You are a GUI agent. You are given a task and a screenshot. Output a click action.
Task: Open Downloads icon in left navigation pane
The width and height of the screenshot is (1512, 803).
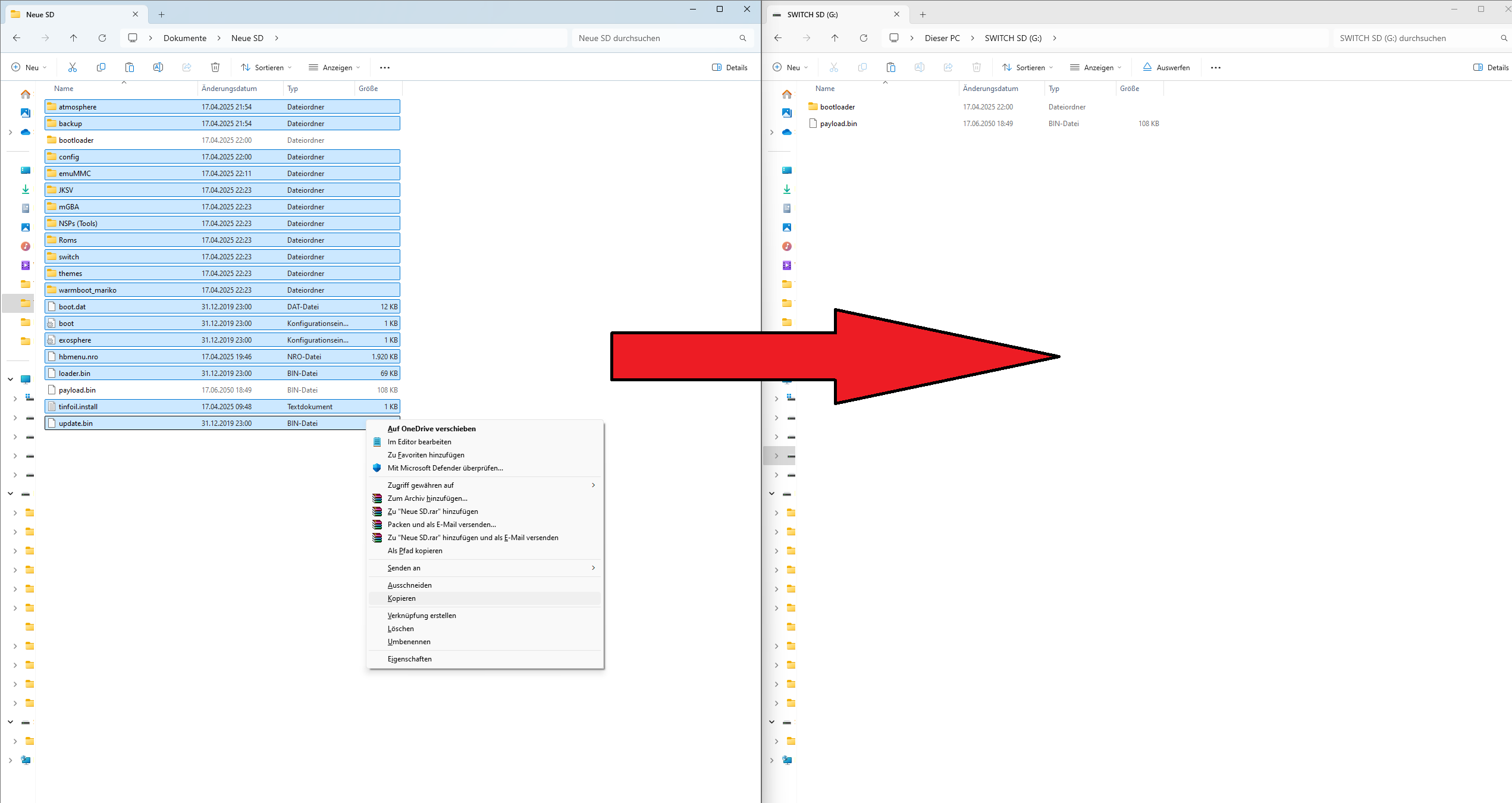pyautogui.click(x=26, y=189)
